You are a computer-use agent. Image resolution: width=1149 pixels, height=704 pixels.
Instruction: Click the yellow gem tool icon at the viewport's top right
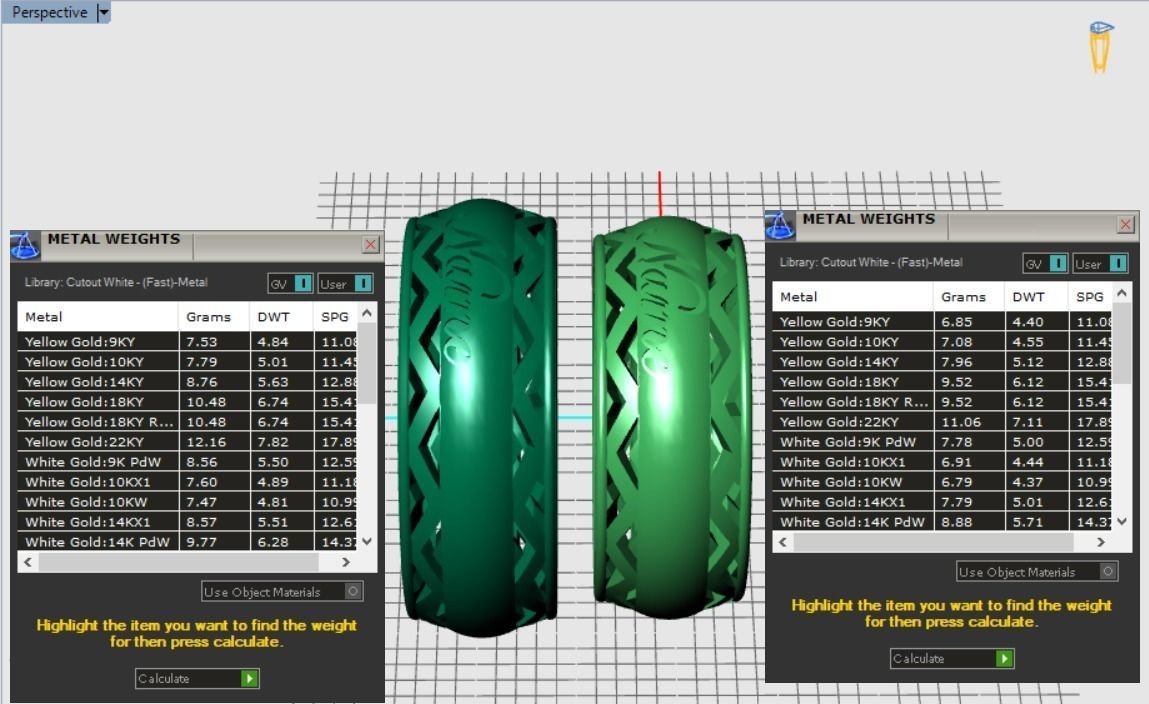(1100, 47)
